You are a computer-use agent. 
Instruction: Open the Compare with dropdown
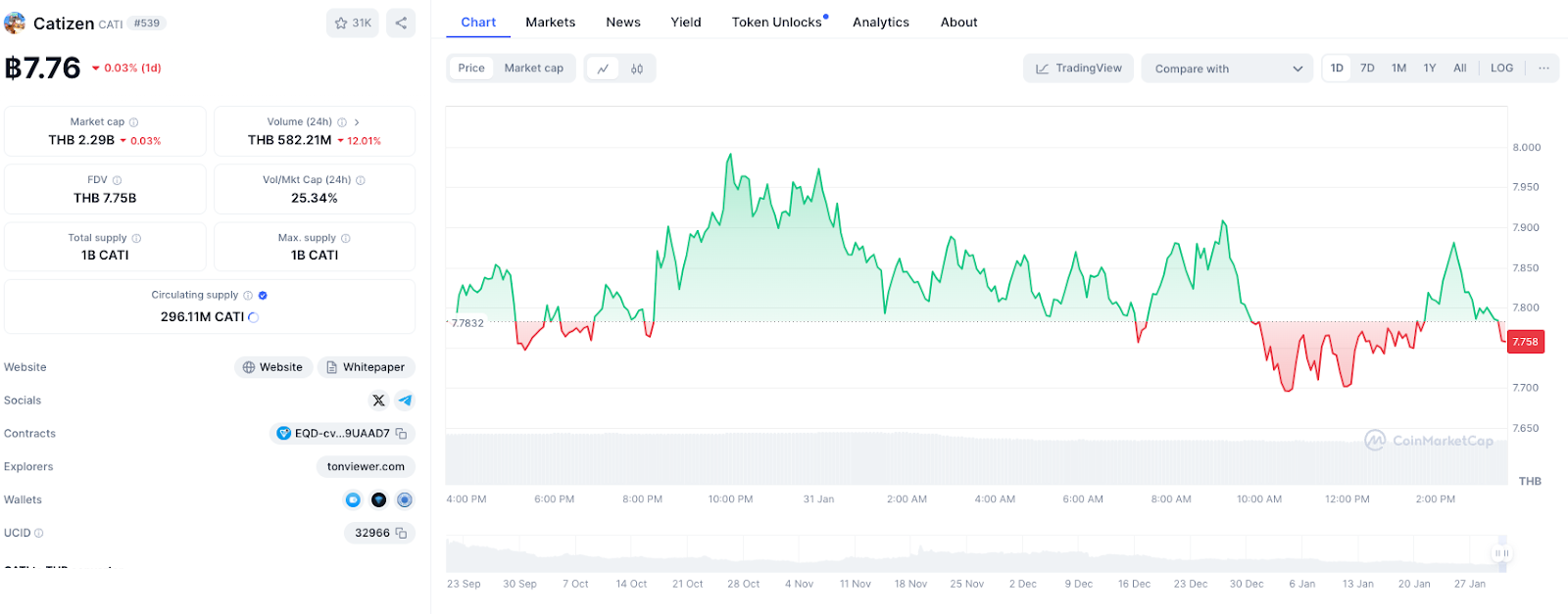(1228, 69)
